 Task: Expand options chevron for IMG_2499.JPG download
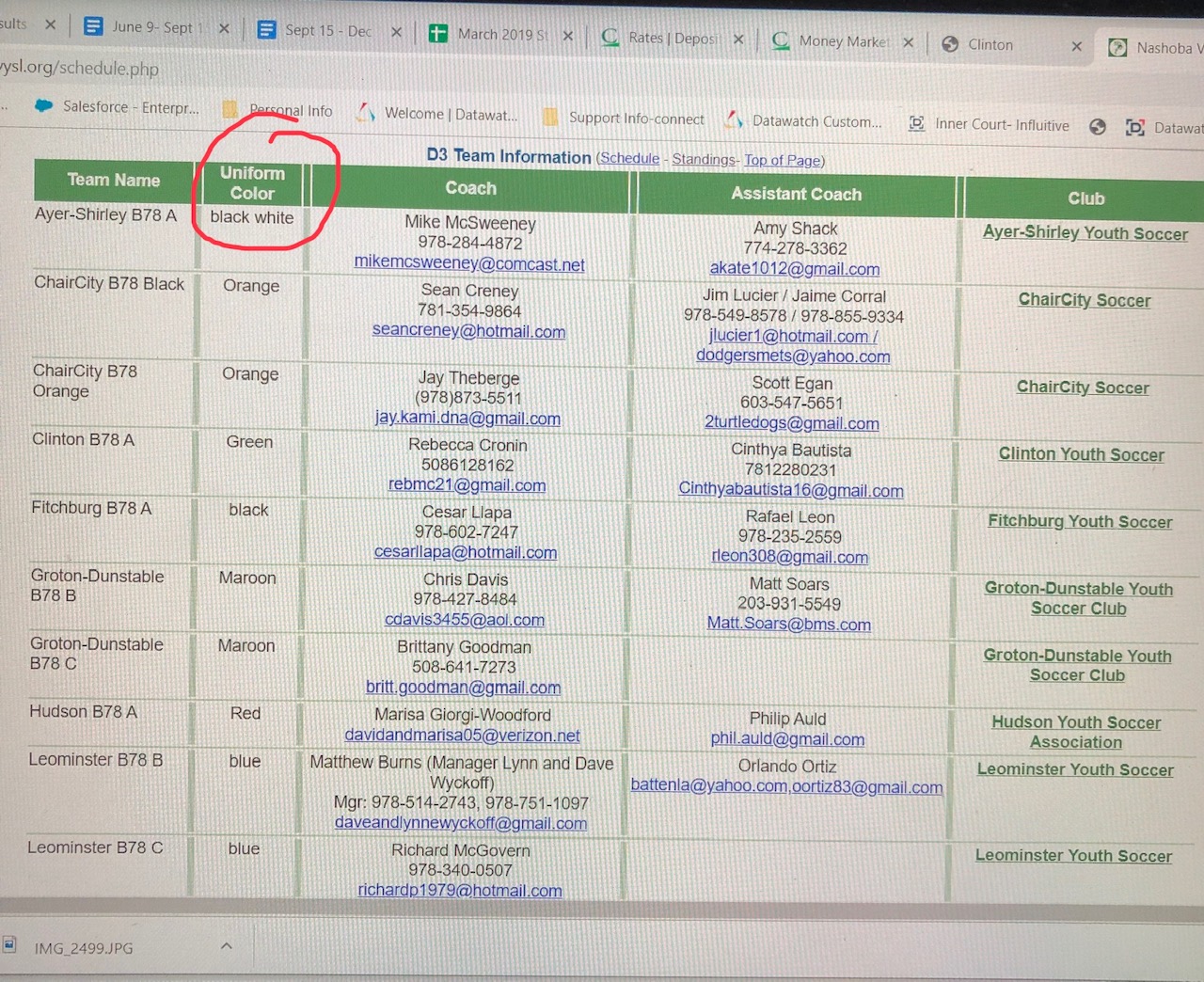click(227, 946)
